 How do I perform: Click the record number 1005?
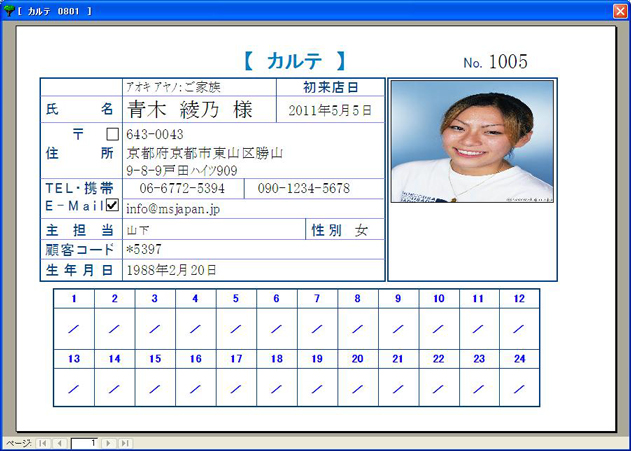click(508, 62)
